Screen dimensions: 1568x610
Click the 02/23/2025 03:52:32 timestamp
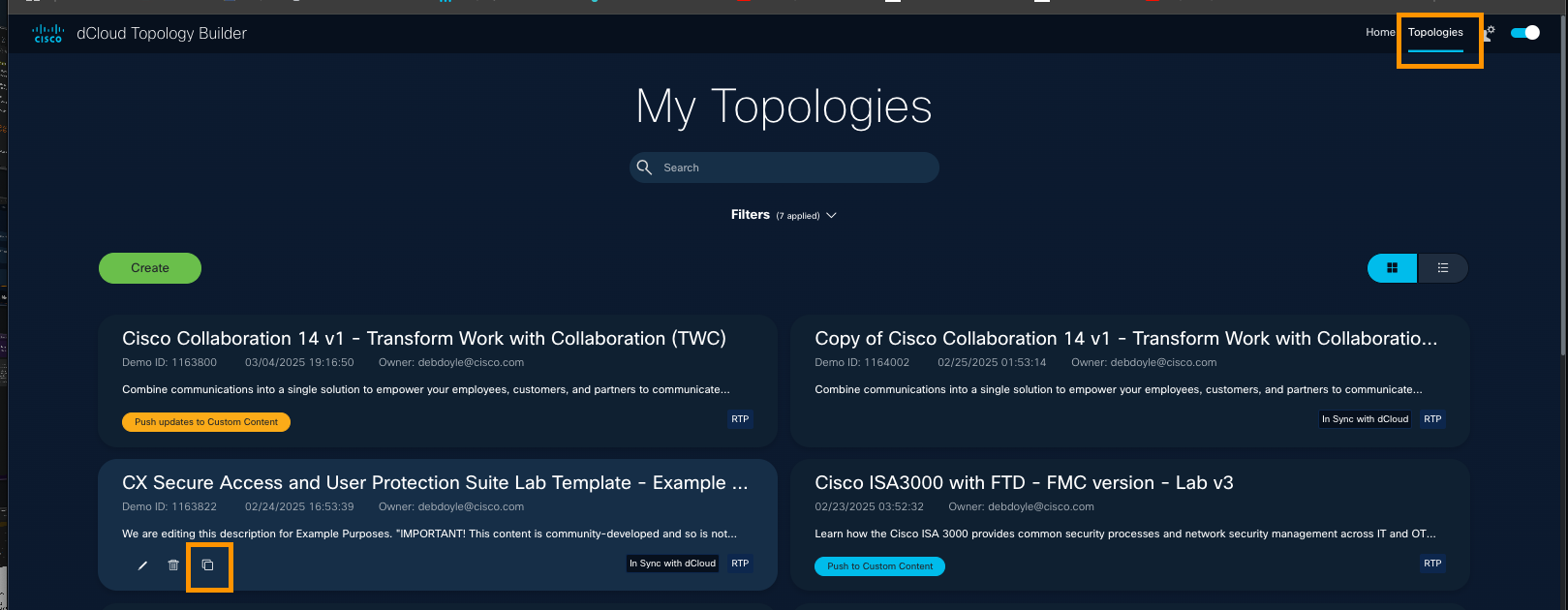[869, 506]
